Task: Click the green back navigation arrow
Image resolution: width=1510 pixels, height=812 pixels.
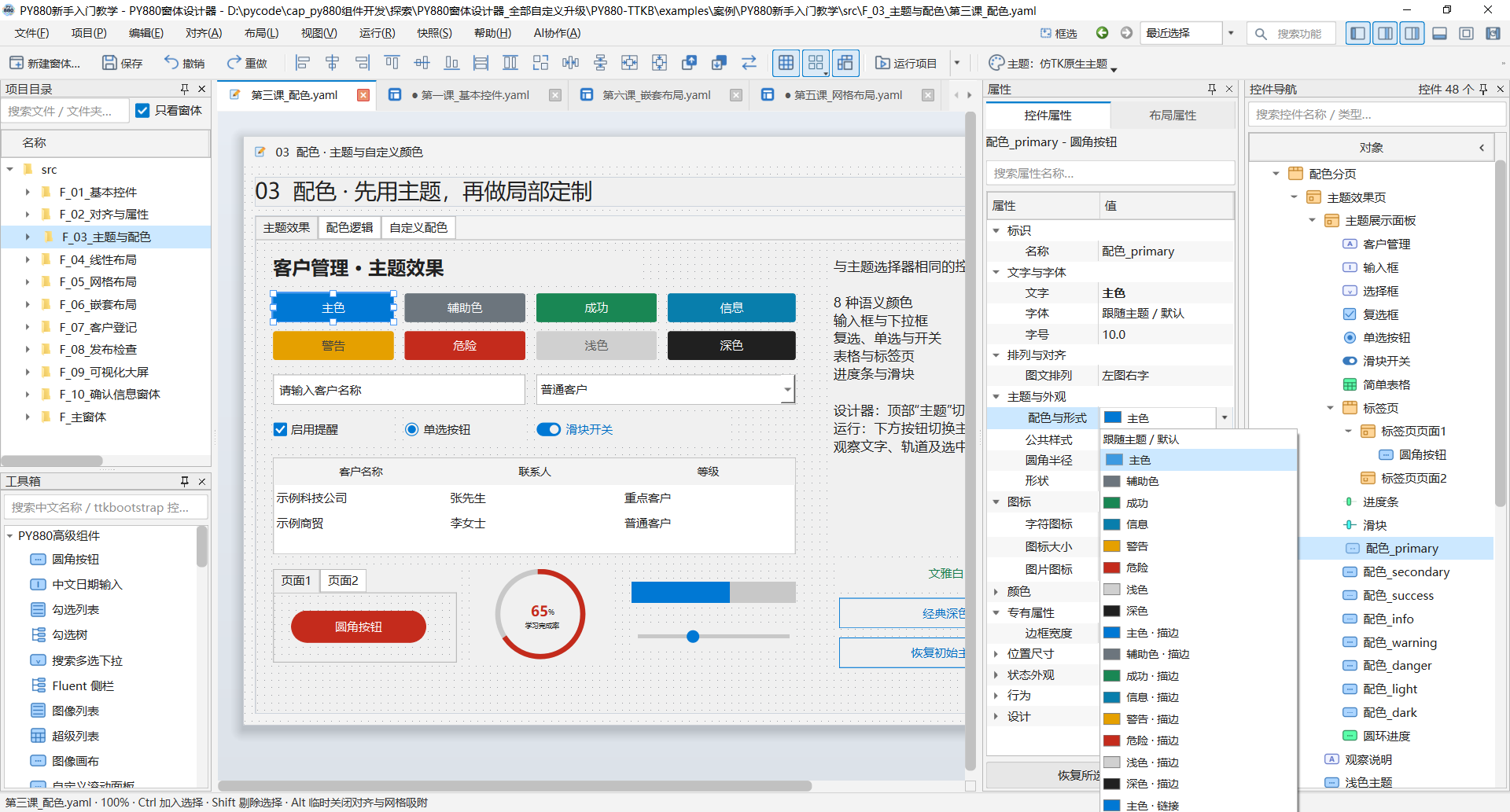Action: [x=1103, y=33]
